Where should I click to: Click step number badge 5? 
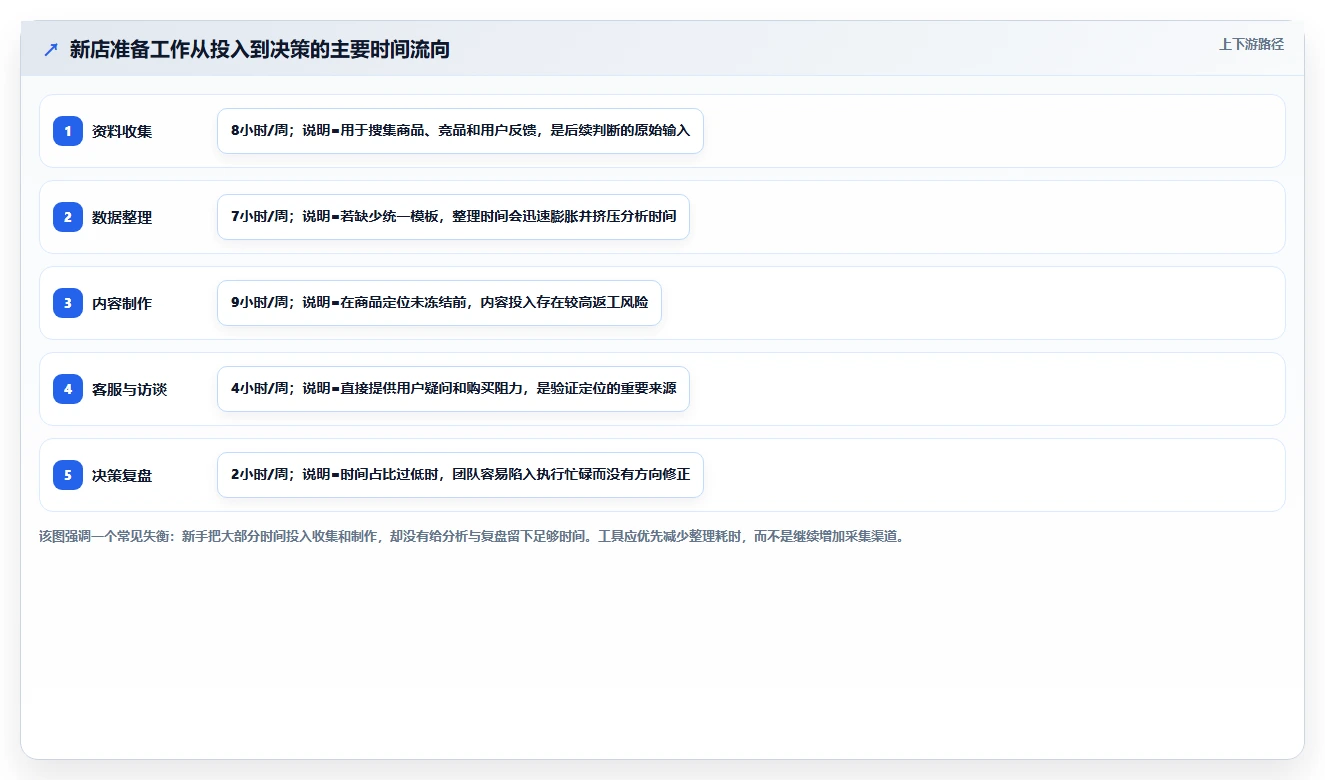coord(68,475)
